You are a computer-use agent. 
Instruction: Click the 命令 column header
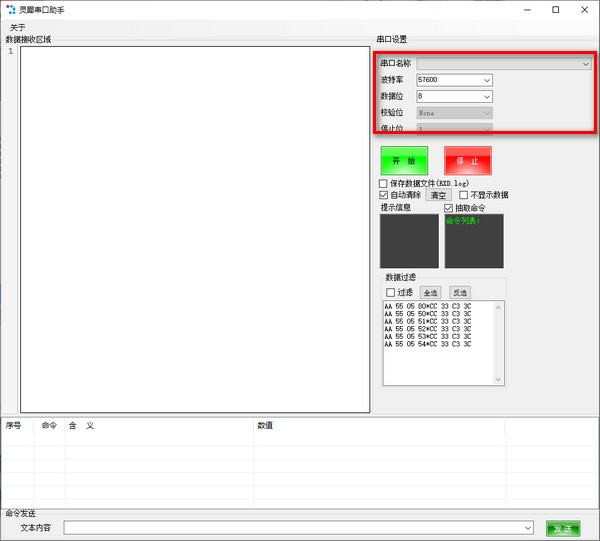coord(49,425)
